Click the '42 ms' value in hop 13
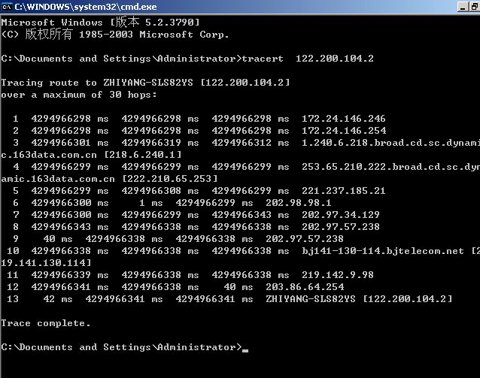The height and width of the screenshot is (378, 480). click(58, 299)
